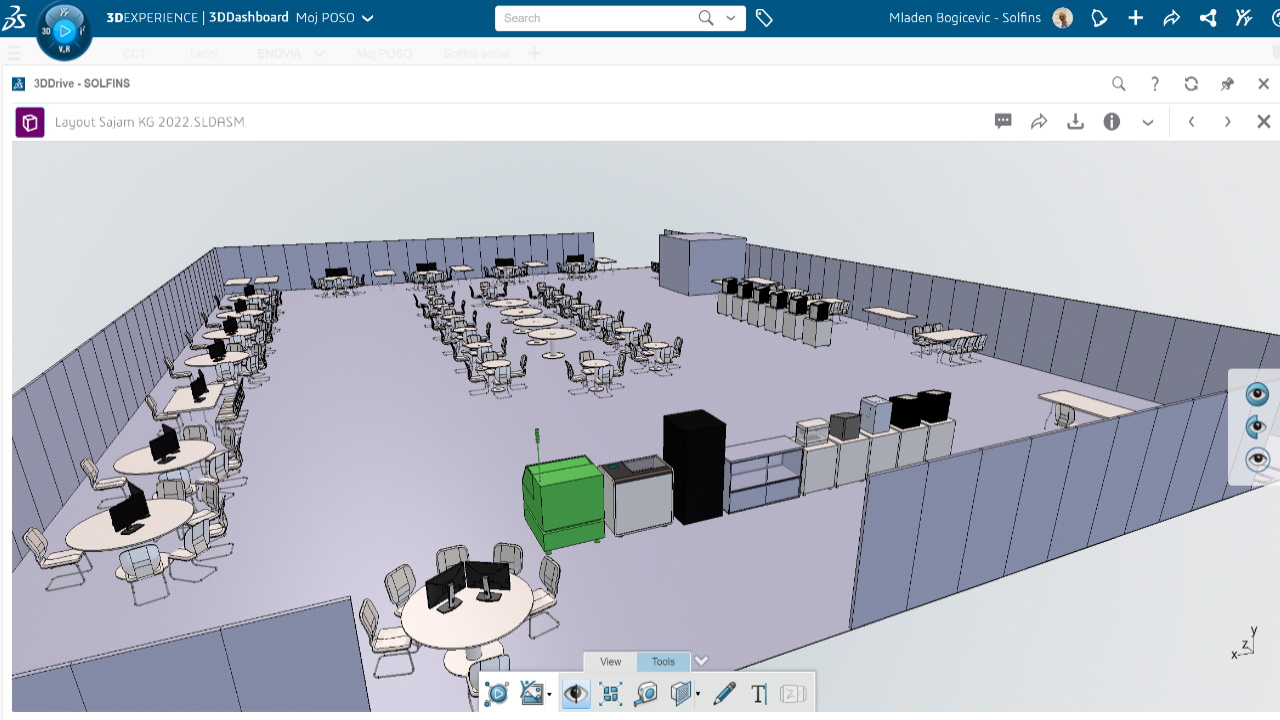Switch to the View tab
The height and width of the screenshot is (720, 1280).
pyautogui.click(x=610, y=662)
